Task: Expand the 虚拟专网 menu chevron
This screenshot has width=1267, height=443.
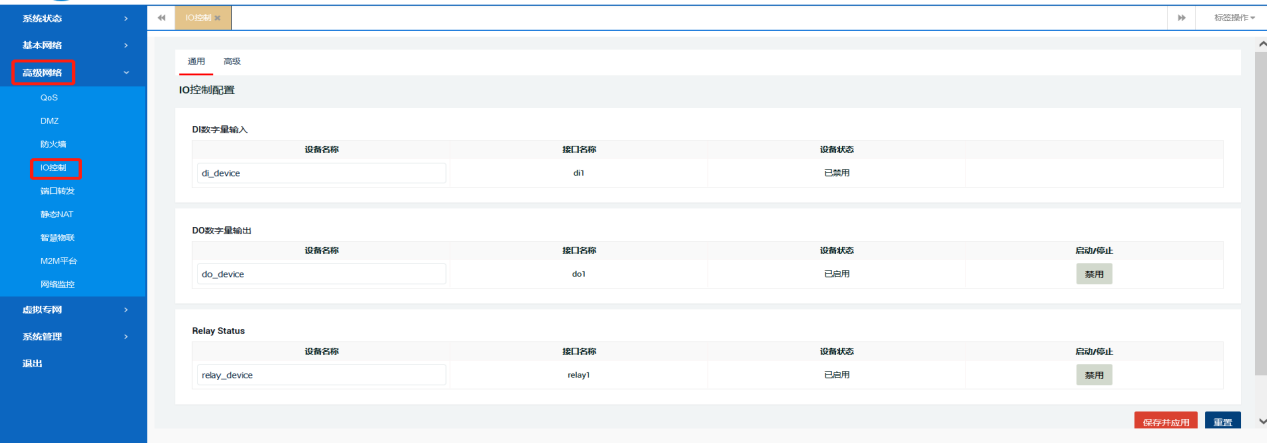Action: click(x=126, y=310)
